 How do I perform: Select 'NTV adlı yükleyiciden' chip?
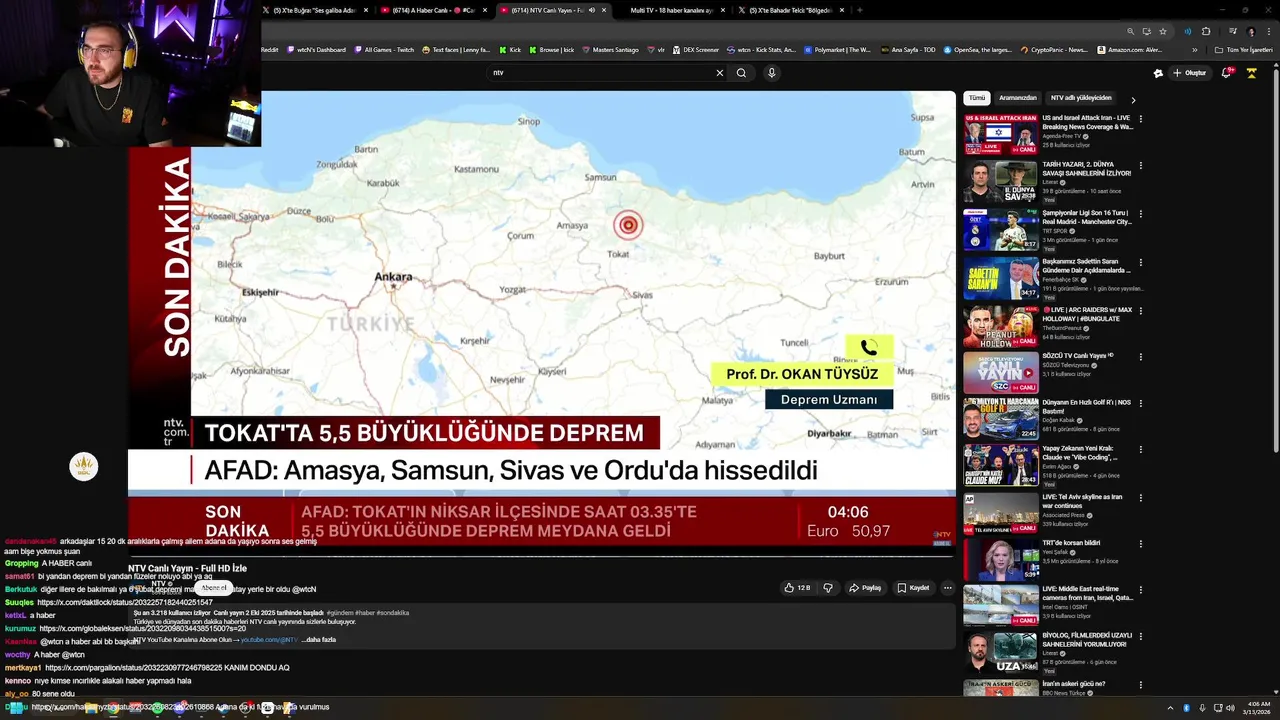(1081, 98)
